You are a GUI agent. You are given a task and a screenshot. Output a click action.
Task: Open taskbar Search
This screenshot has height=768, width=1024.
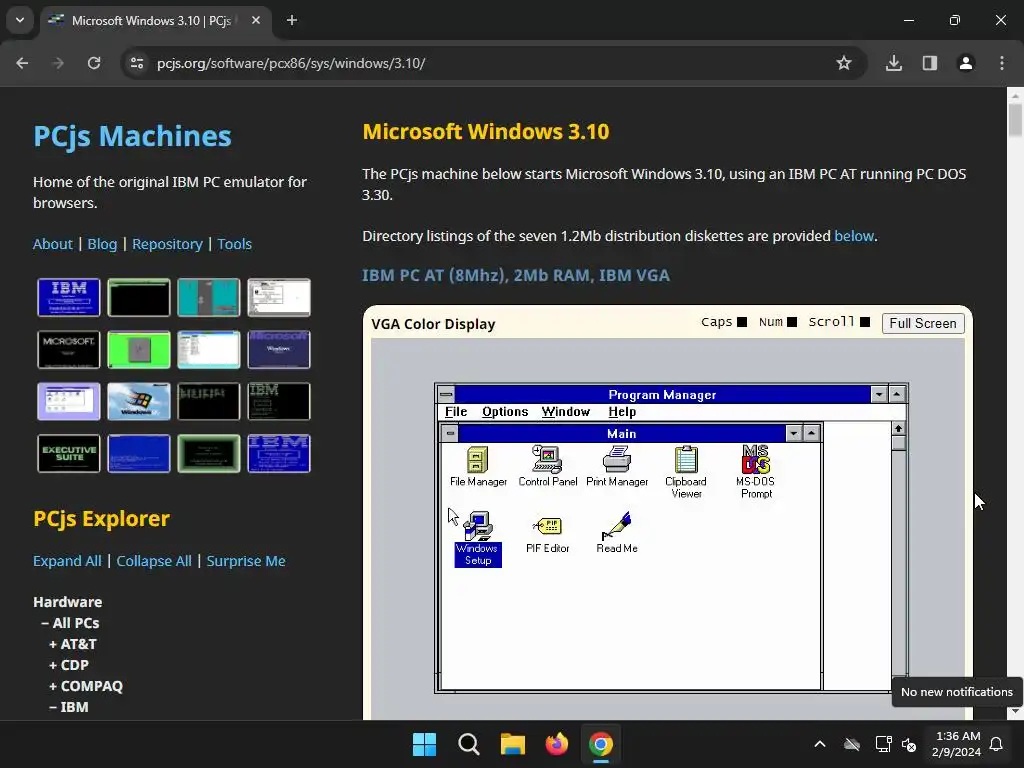point(468,744)
